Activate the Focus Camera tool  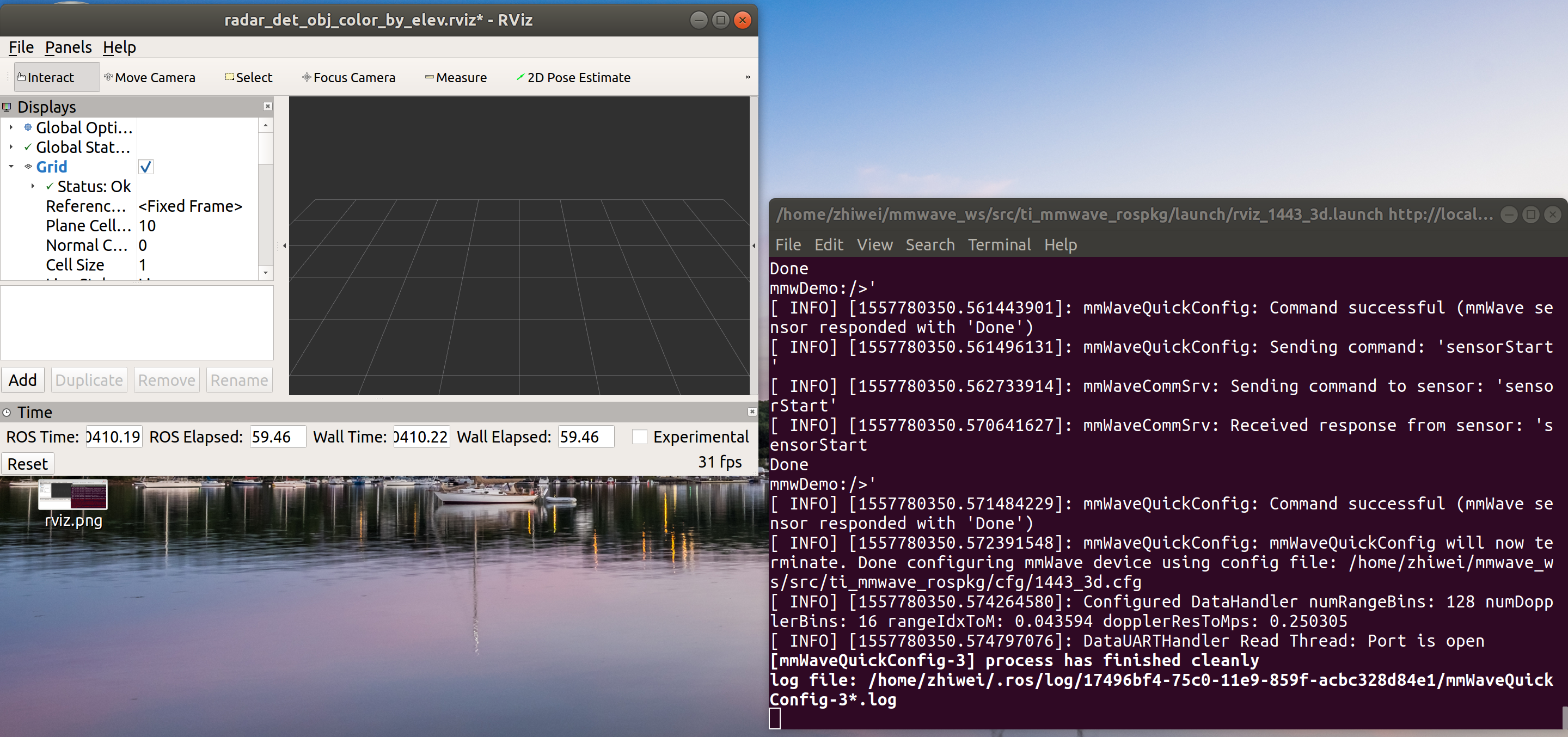click(349, 77)
